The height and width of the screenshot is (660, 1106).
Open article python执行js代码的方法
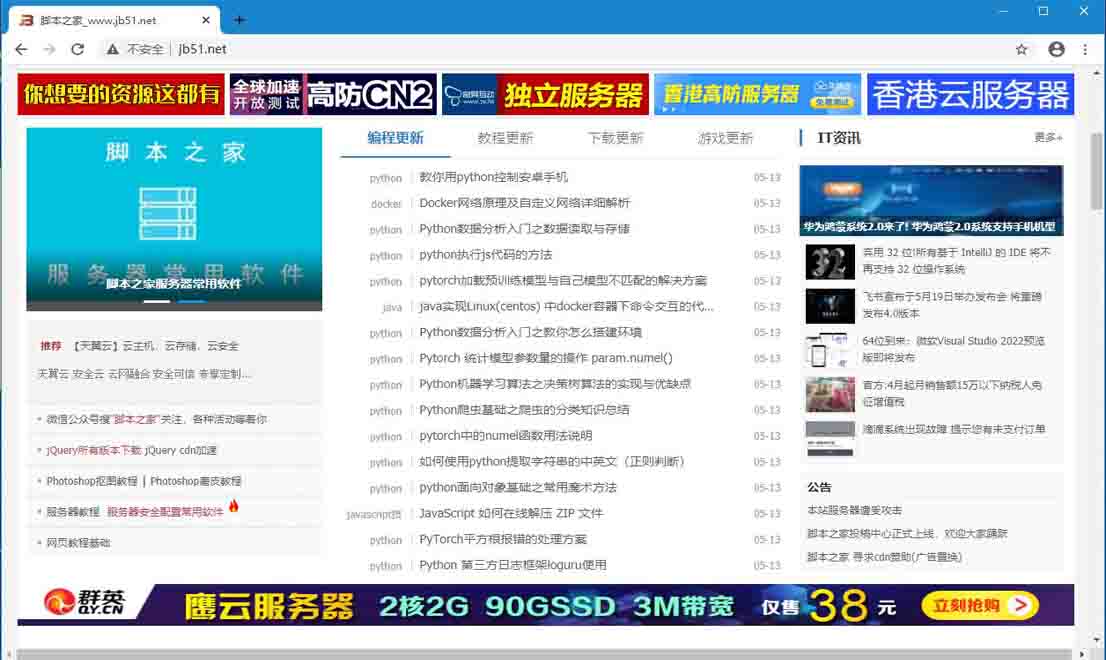click(485, 255)
